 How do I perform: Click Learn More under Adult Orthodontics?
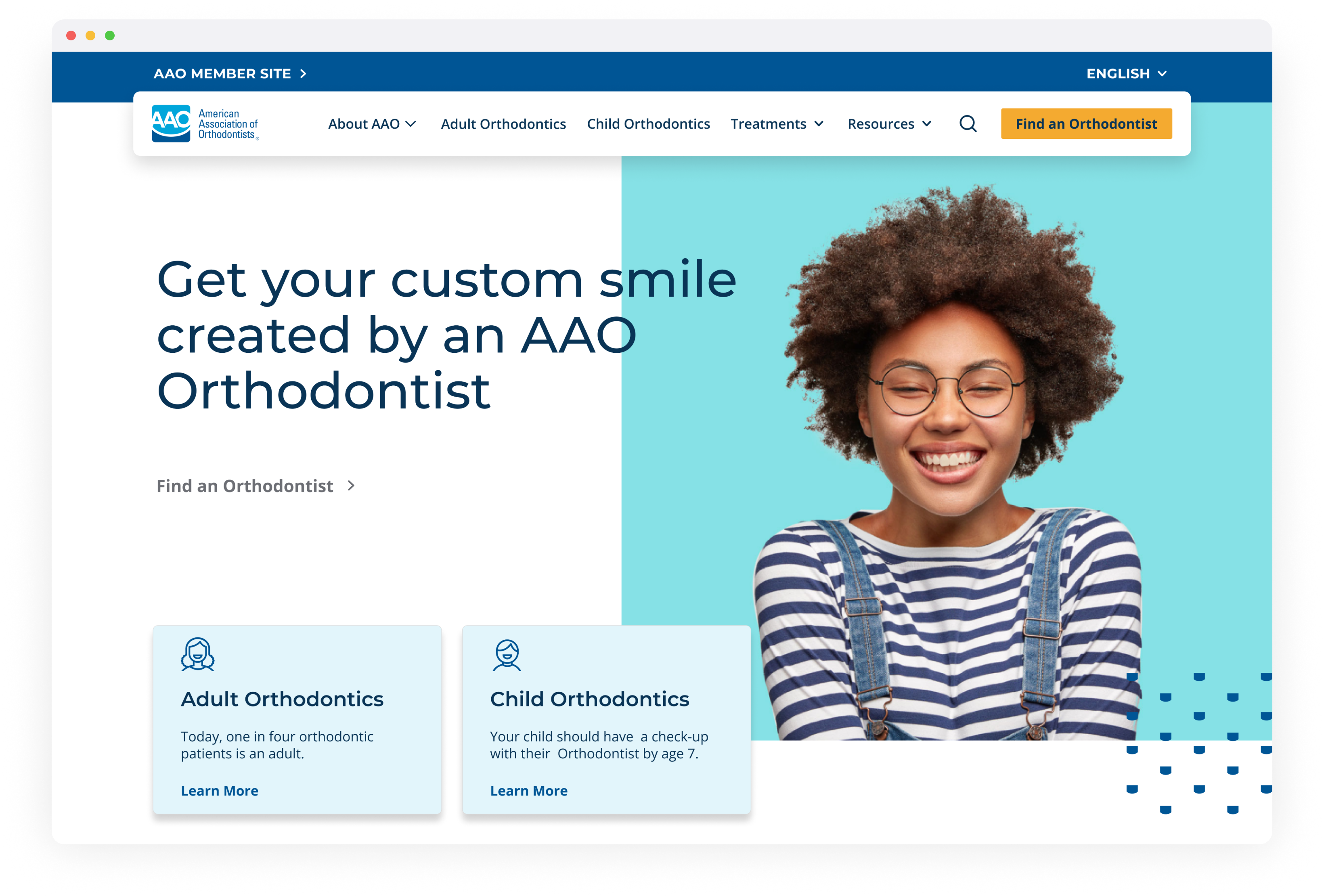pos(219,791)
